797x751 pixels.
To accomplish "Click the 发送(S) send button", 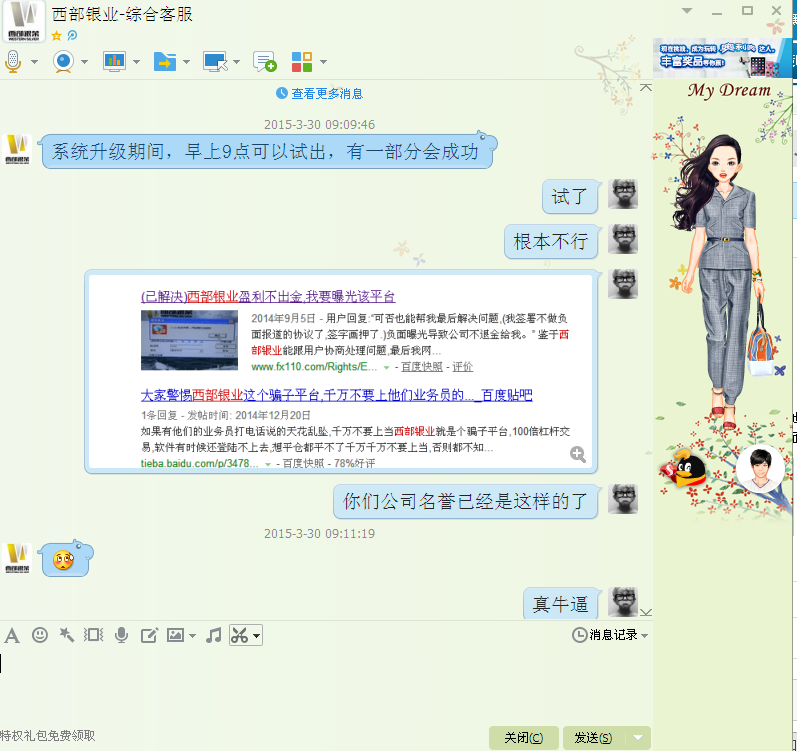I will click(x=593, y=738).
